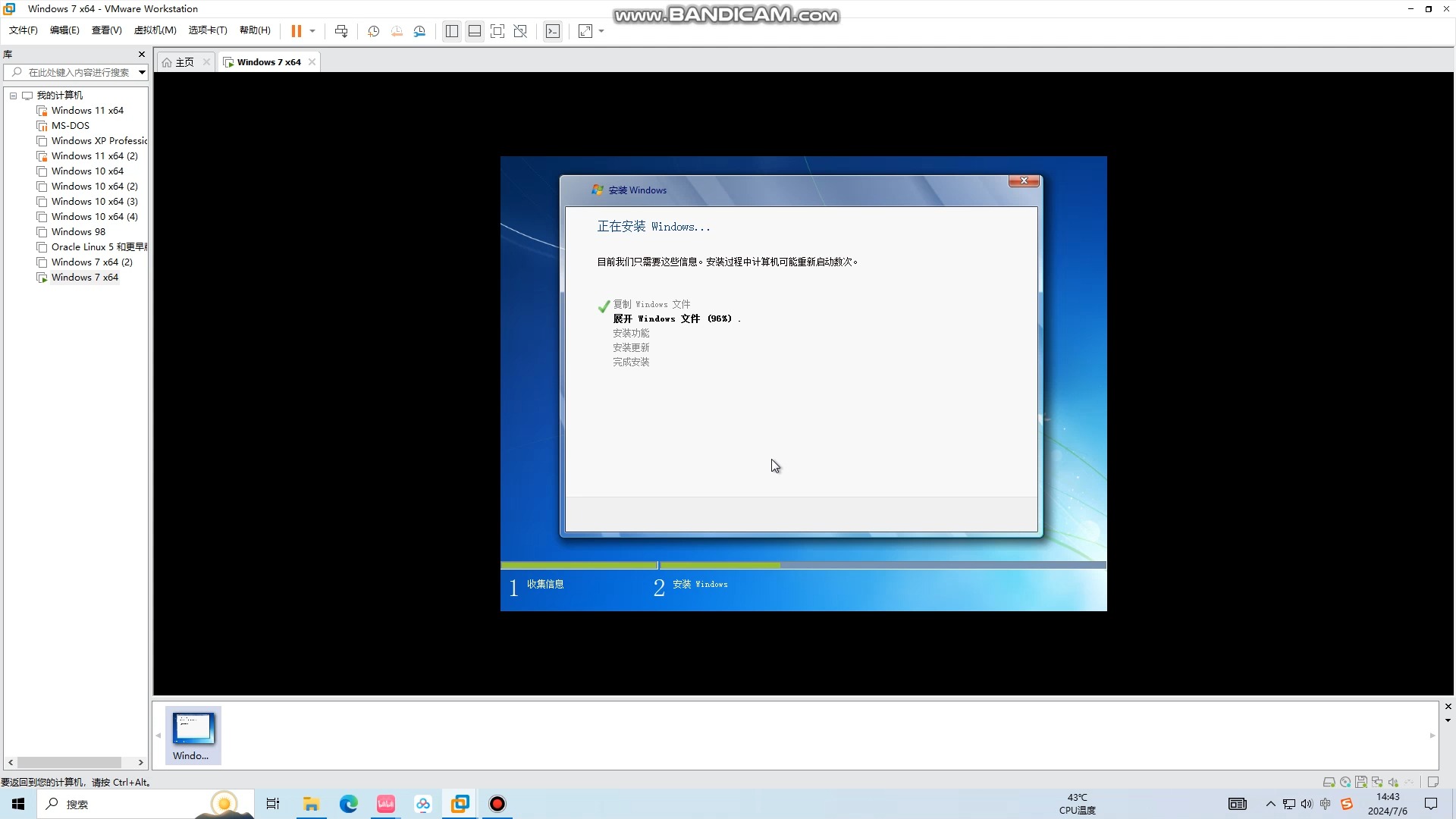Click the hard disk status bar icon

[1329, 782]
